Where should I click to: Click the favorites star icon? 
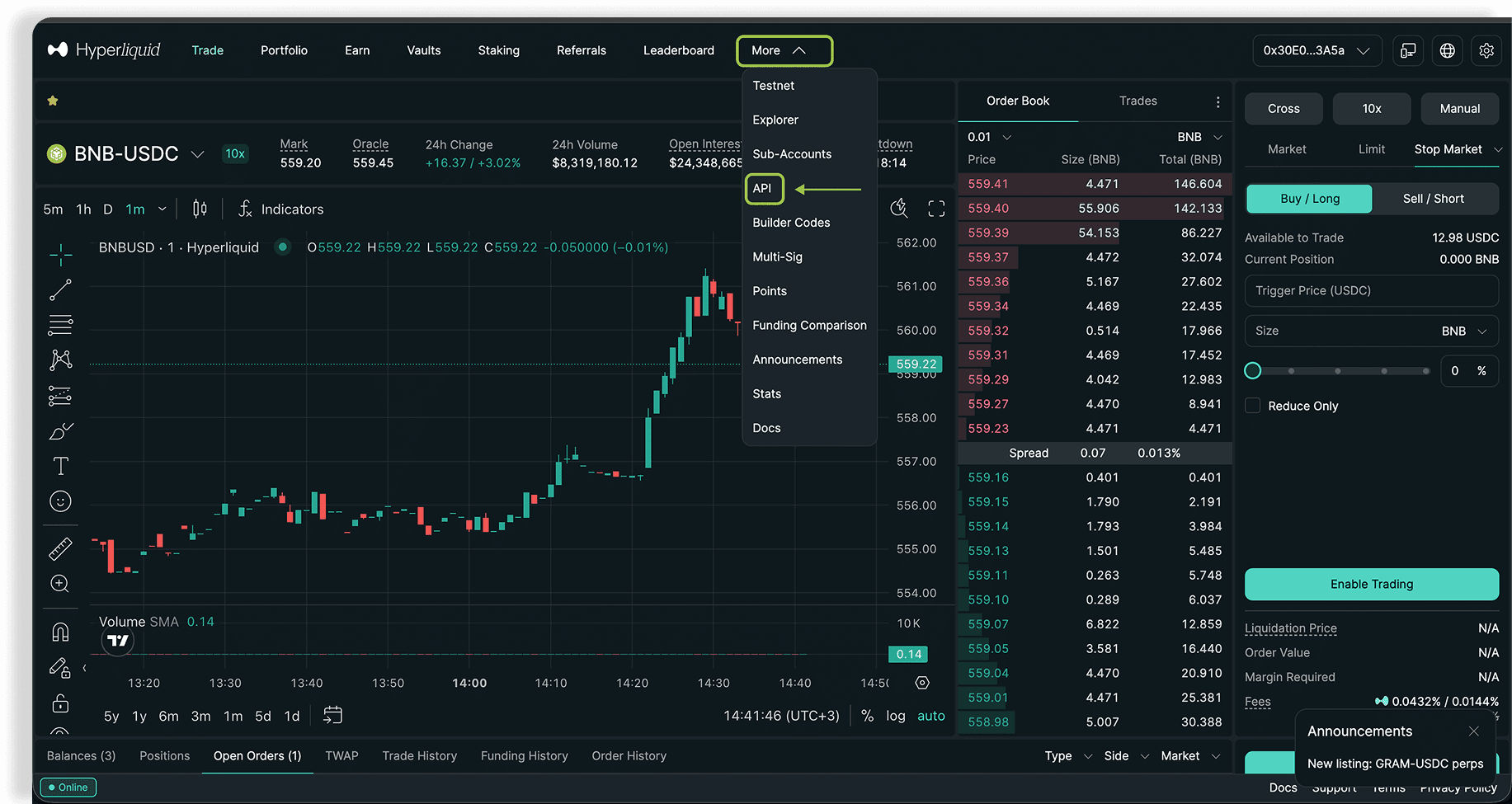pos(53,101)
